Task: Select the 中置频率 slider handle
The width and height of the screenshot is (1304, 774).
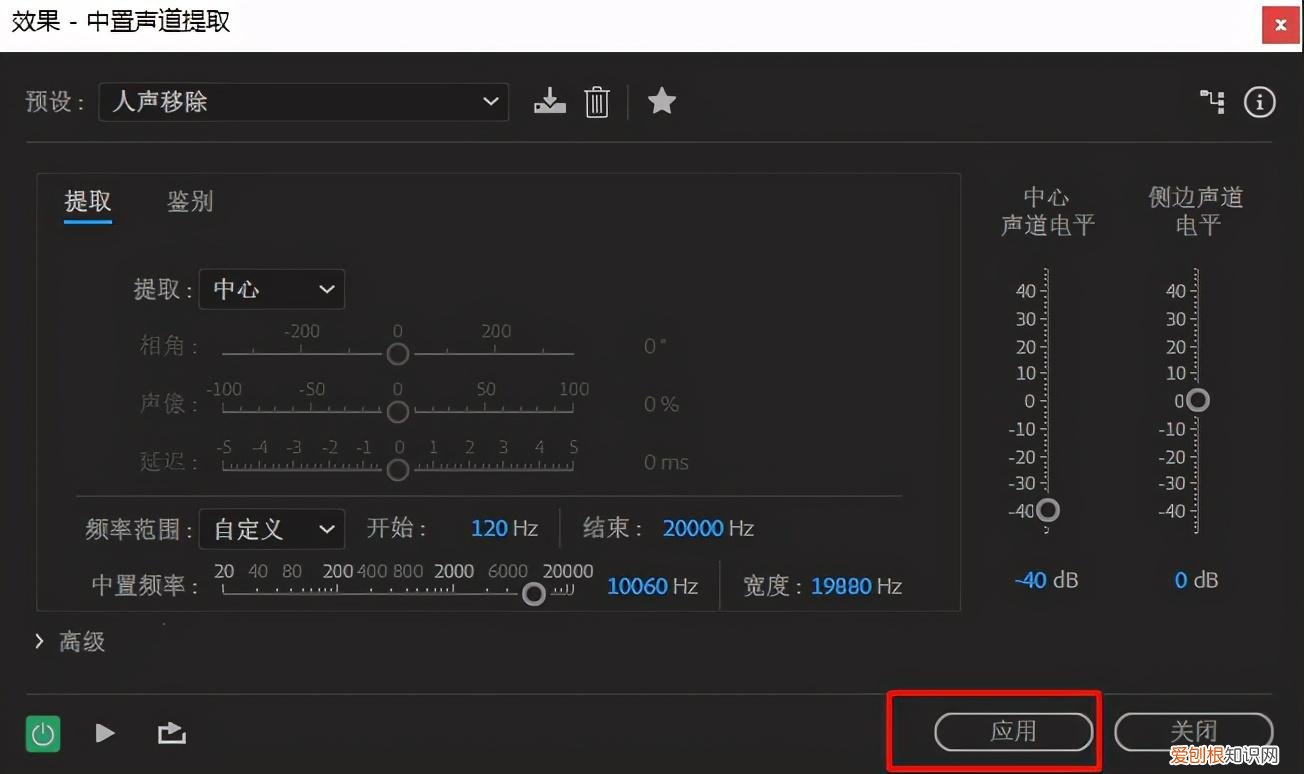Action: pos(533,593)
